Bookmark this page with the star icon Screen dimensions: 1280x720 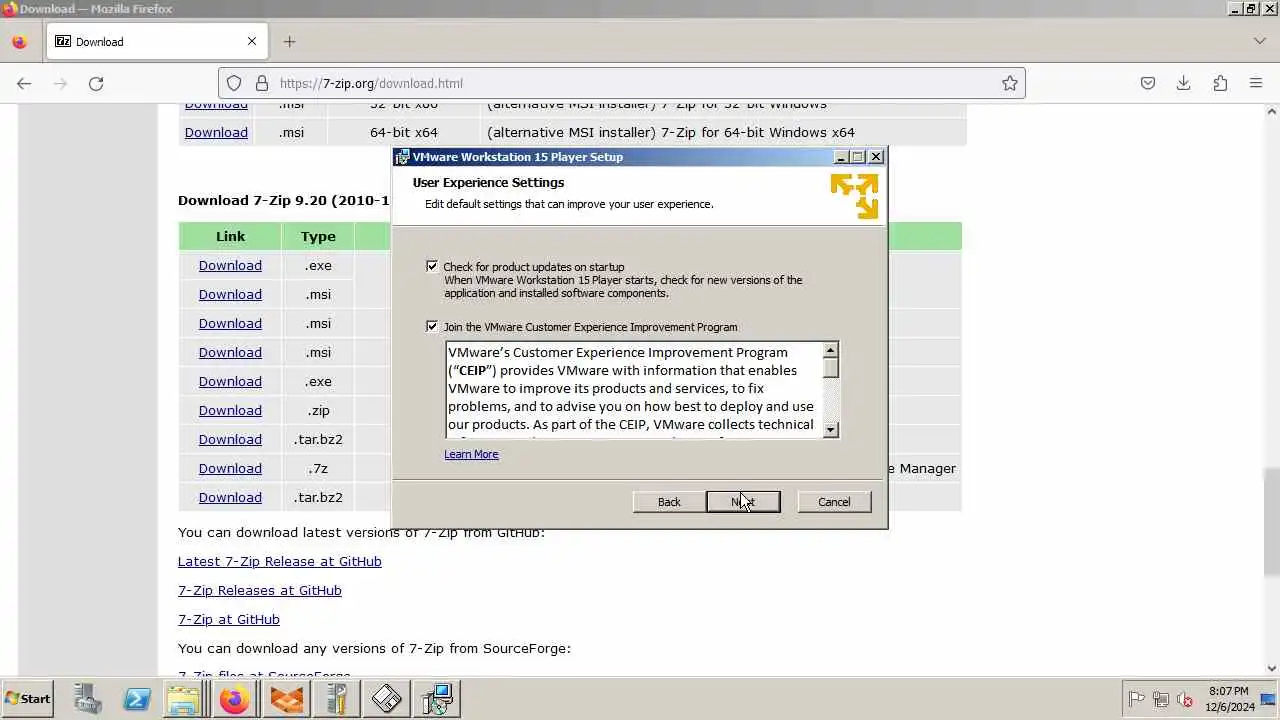(x=1010, y=83)
